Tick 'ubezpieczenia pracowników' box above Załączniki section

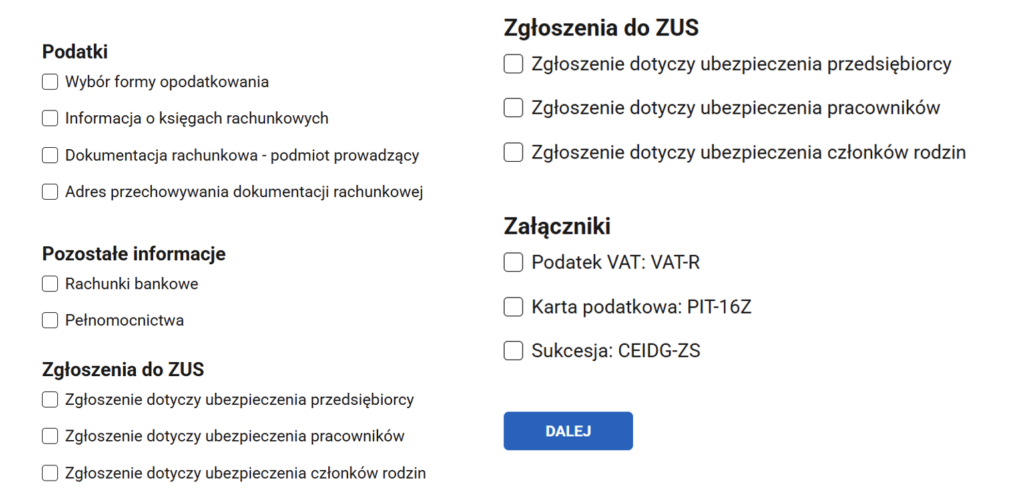(513, 108)
